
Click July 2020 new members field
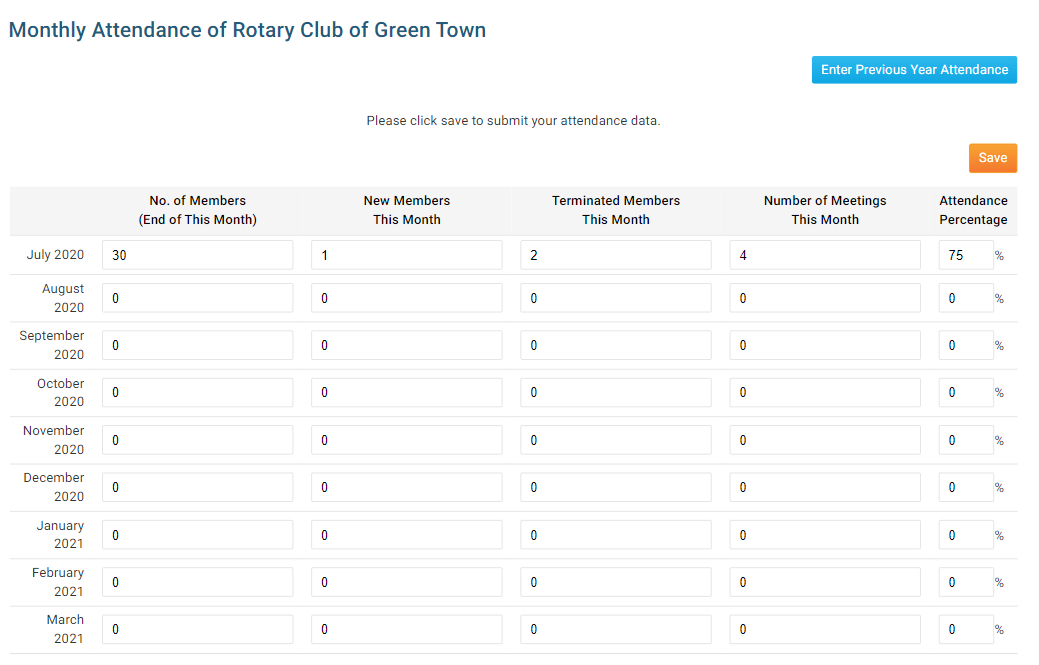(406, 255)
